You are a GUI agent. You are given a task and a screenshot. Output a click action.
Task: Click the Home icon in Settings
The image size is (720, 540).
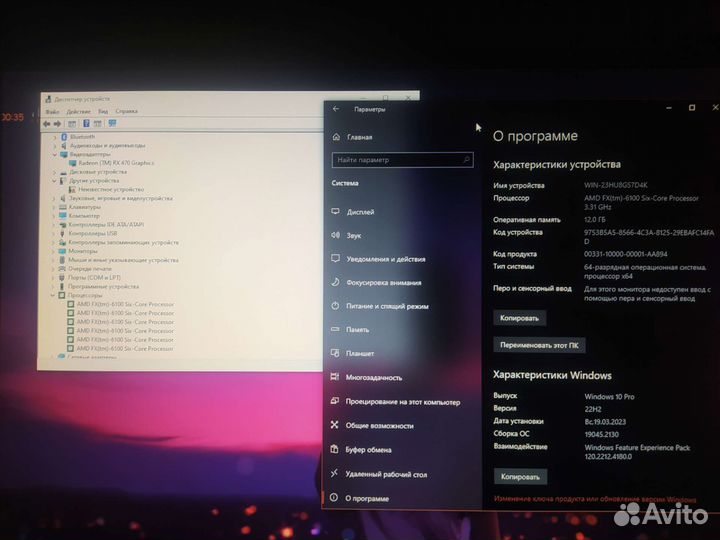click(336, 137)
